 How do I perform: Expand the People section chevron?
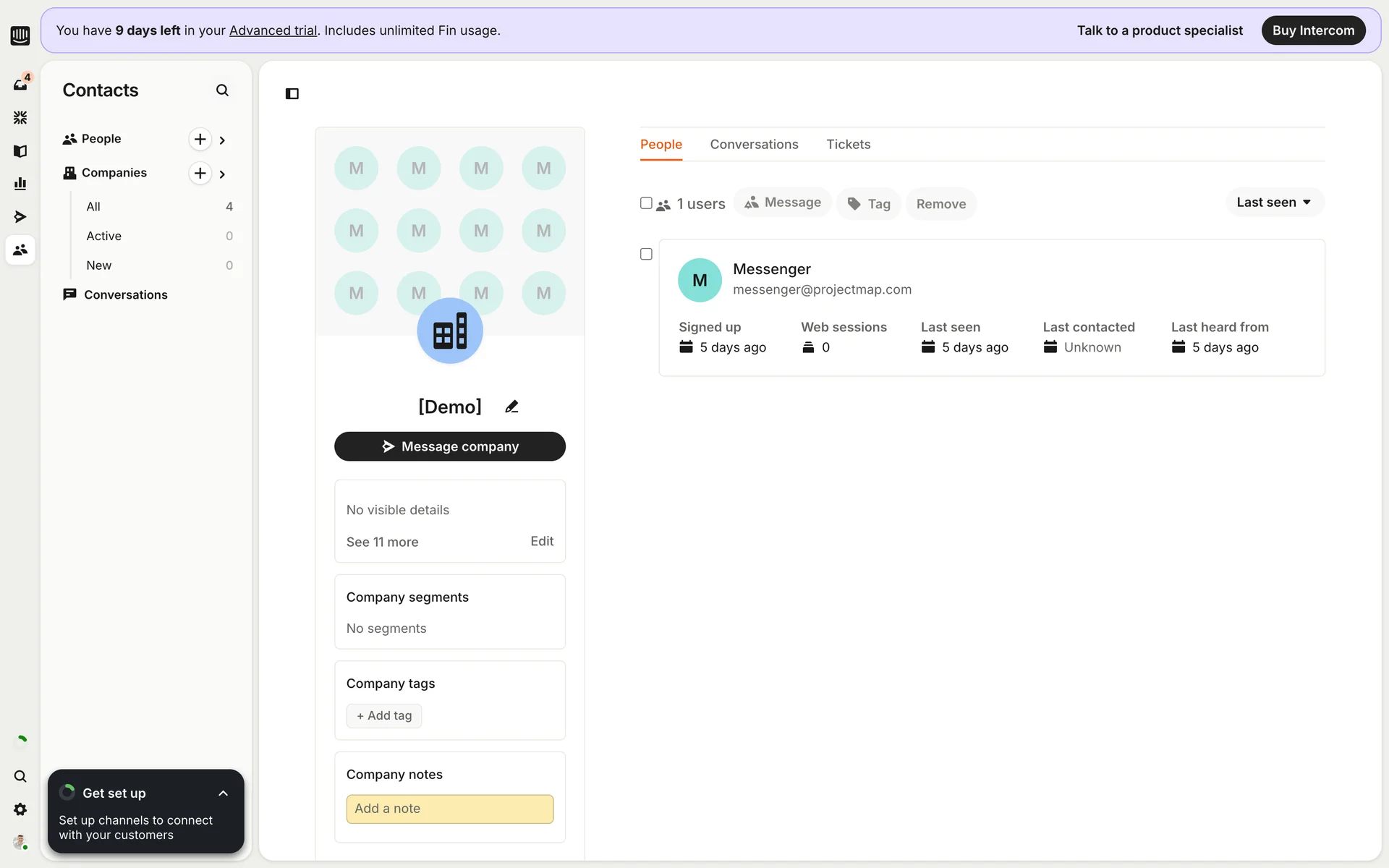tap(222, 140)
